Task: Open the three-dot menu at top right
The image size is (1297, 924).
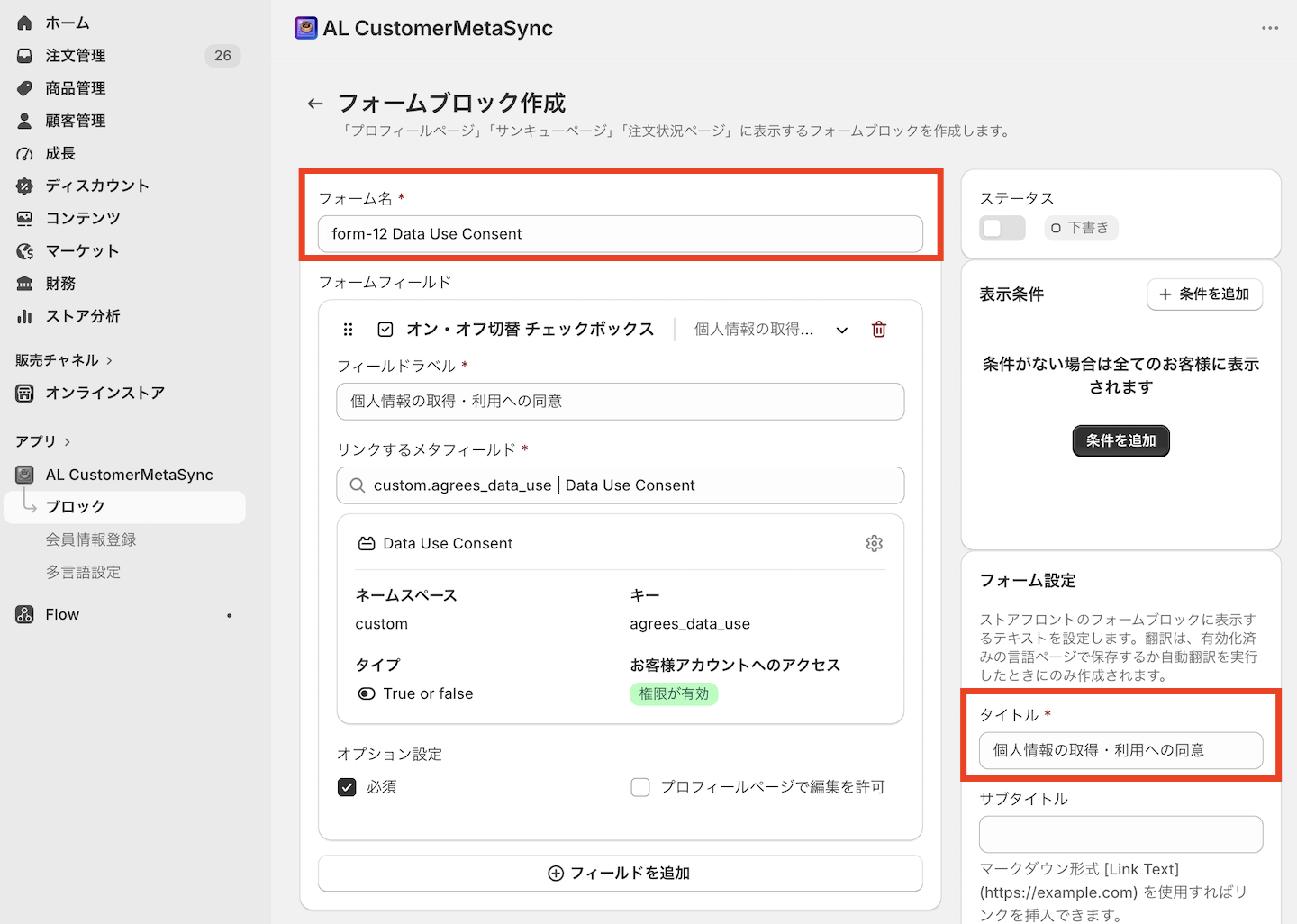Action: coord(1270,28)
